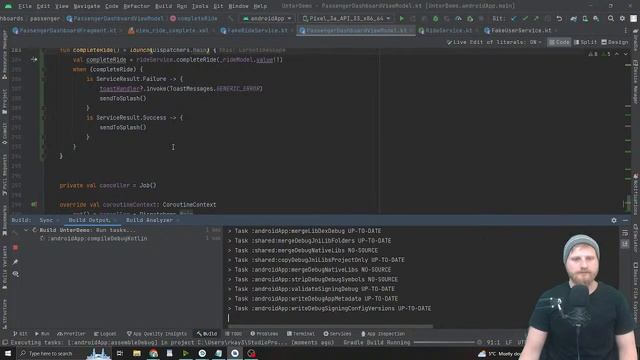640x360 pixels.
Task: Click the build output horizontal scrollbar
Action: [x=330, y=326]
